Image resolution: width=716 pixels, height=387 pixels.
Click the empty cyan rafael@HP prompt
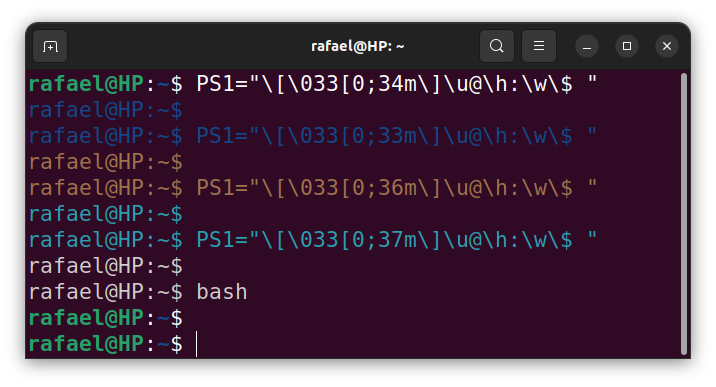105,214
